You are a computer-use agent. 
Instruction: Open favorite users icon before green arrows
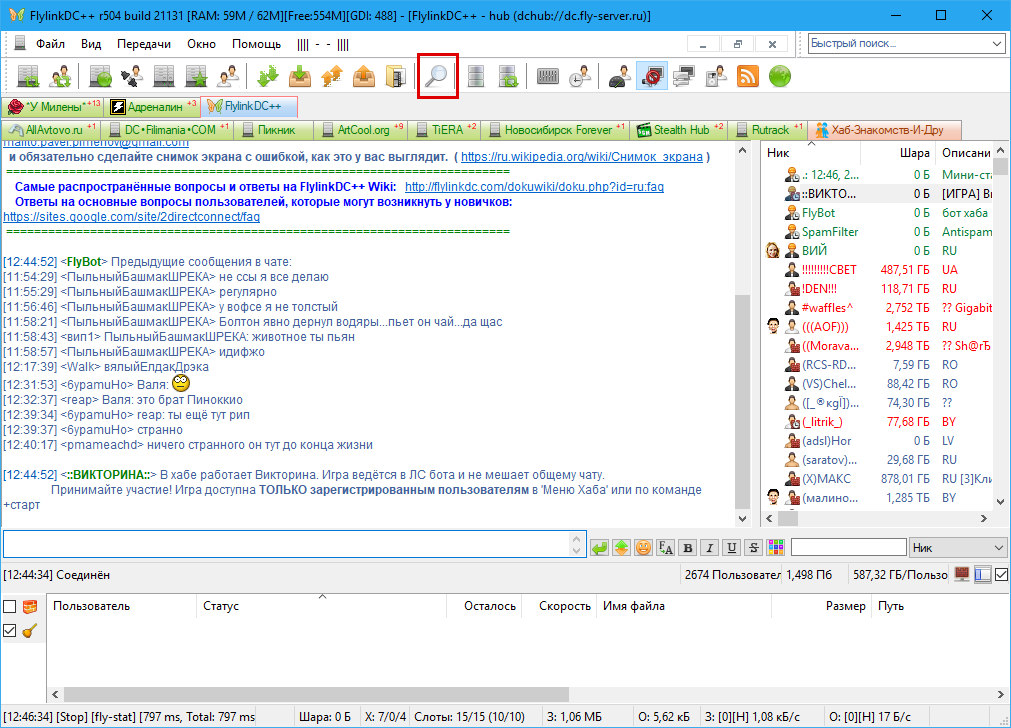click(x=228, y=76)
